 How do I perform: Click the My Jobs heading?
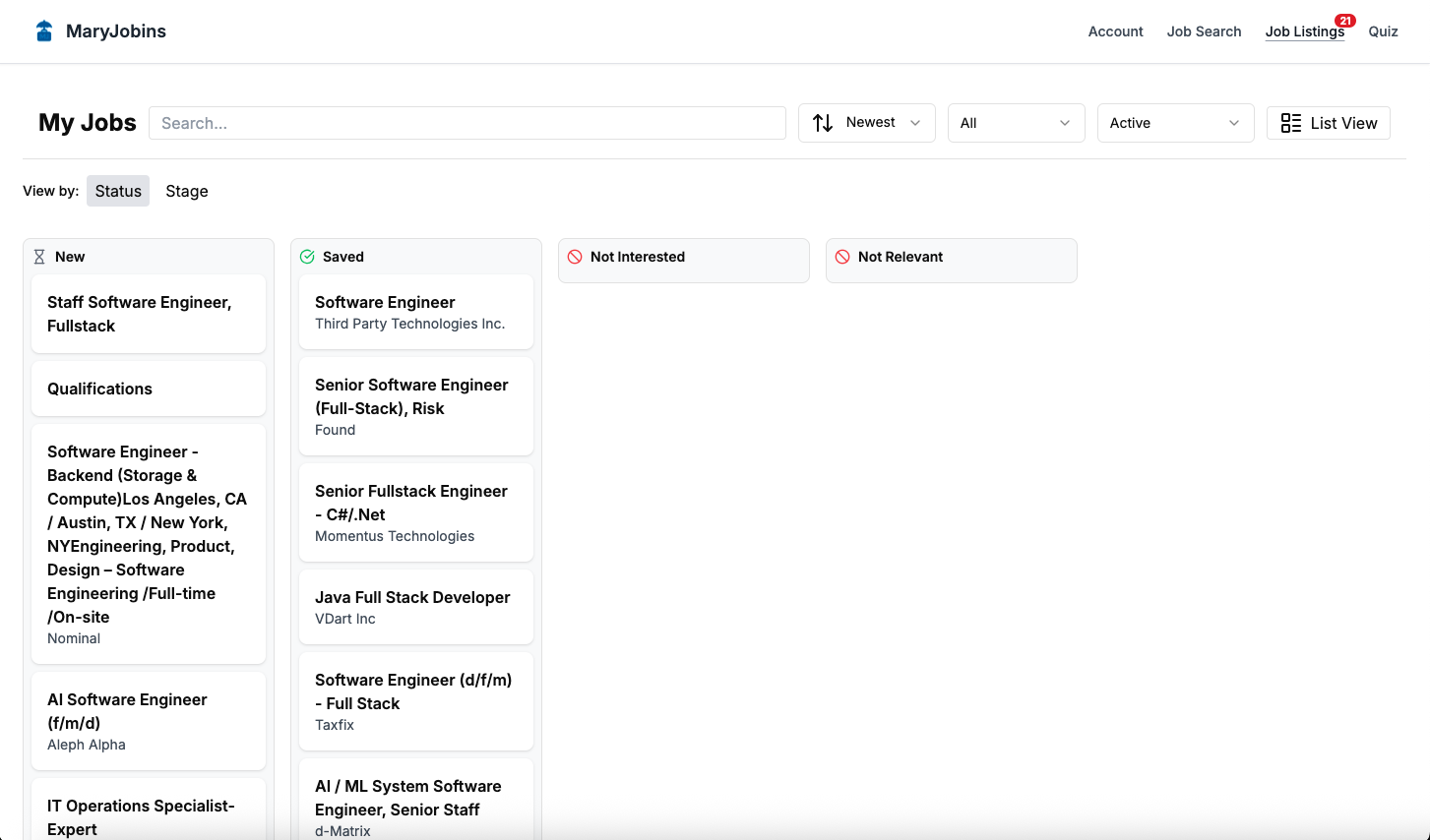pyautogui.click(x=88, y=123)
